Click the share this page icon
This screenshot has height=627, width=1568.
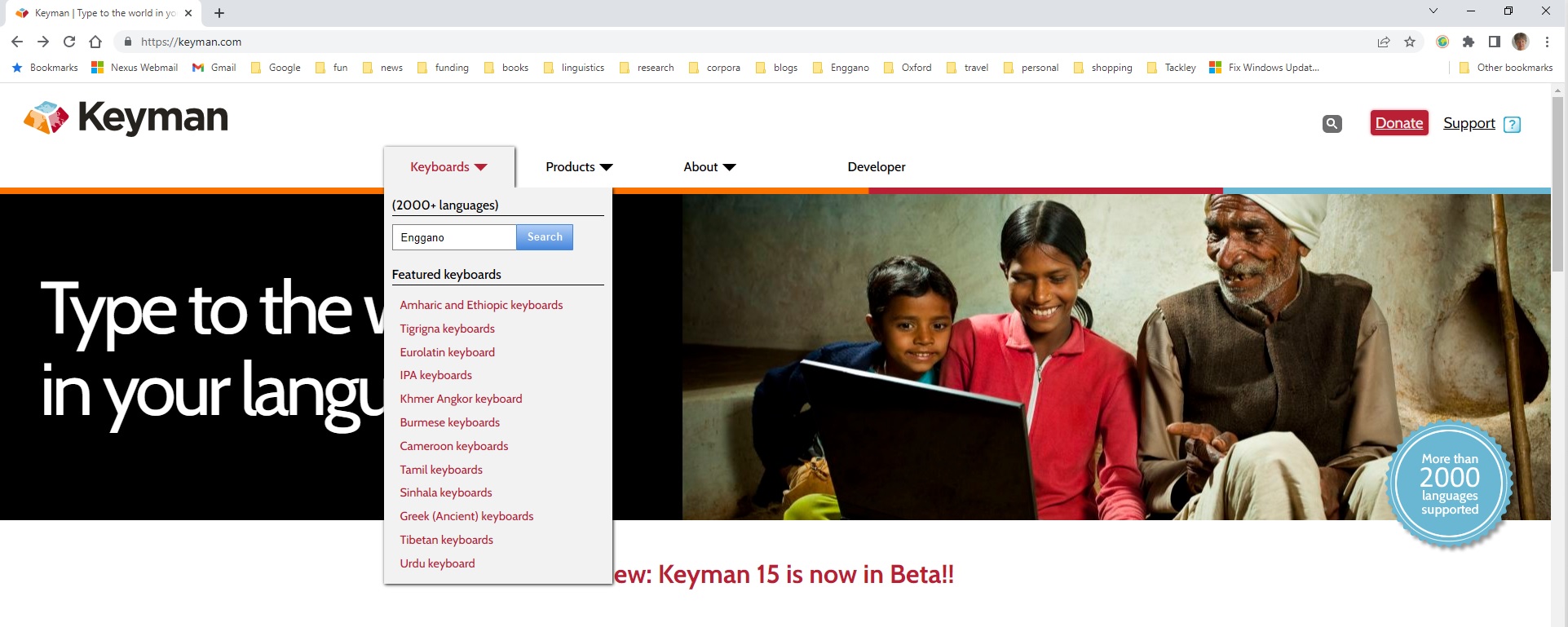point(1384,42)
